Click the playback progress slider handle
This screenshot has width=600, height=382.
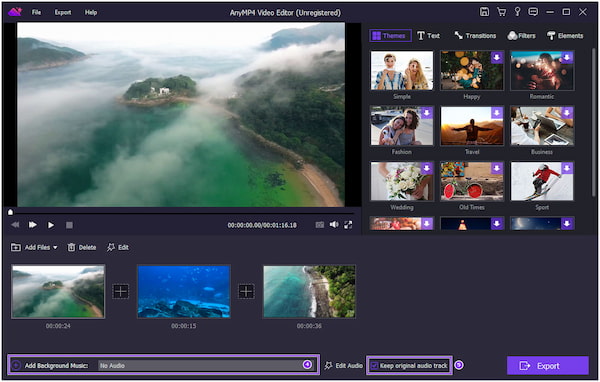11,212
